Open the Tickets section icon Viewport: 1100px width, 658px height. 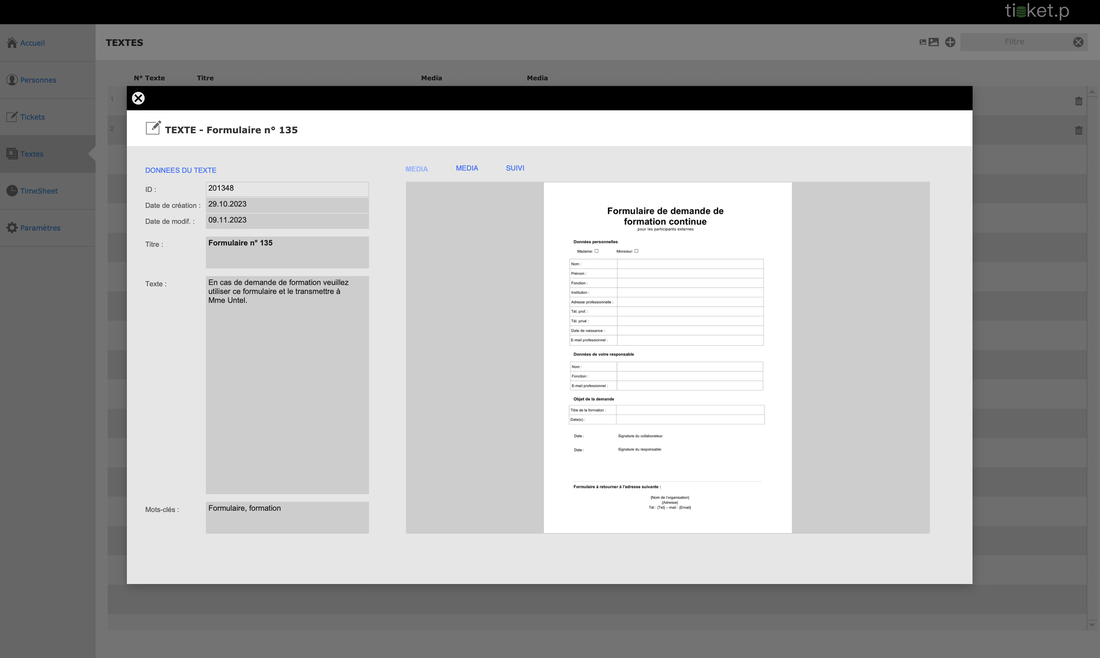(12, 117)
